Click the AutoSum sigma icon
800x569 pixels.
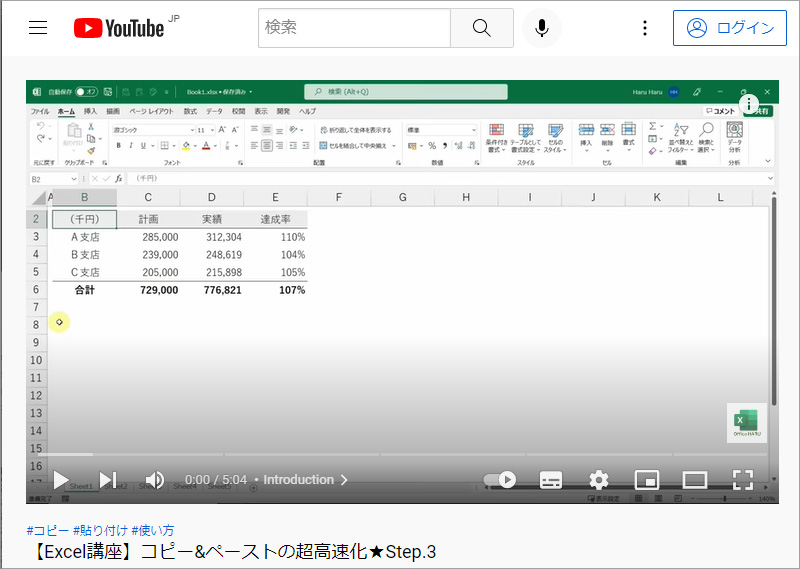pyautogui.click(x=652, y=126)
